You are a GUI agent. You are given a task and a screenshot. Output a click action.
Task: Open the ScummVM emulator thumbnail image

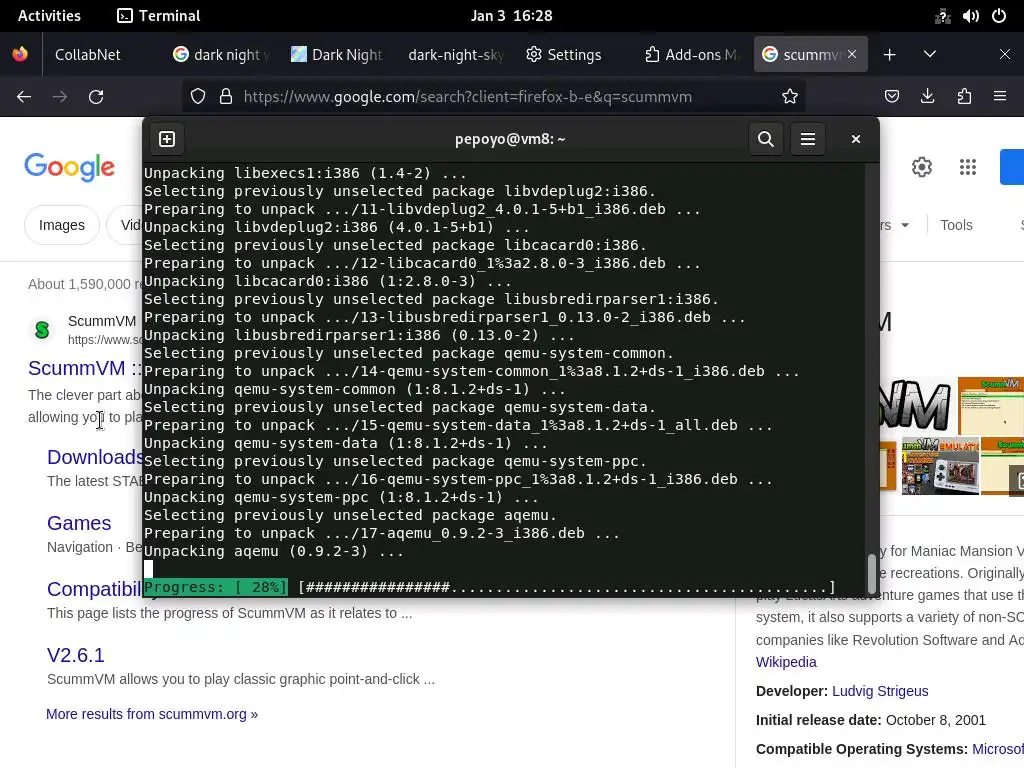pyautogui.click(x=940, y=466)
